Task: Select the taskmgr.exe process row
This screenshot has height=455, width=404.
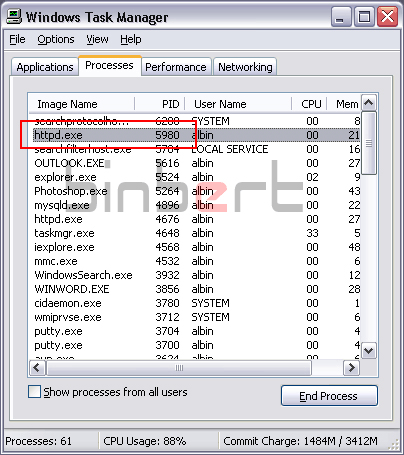Action: 196,233
